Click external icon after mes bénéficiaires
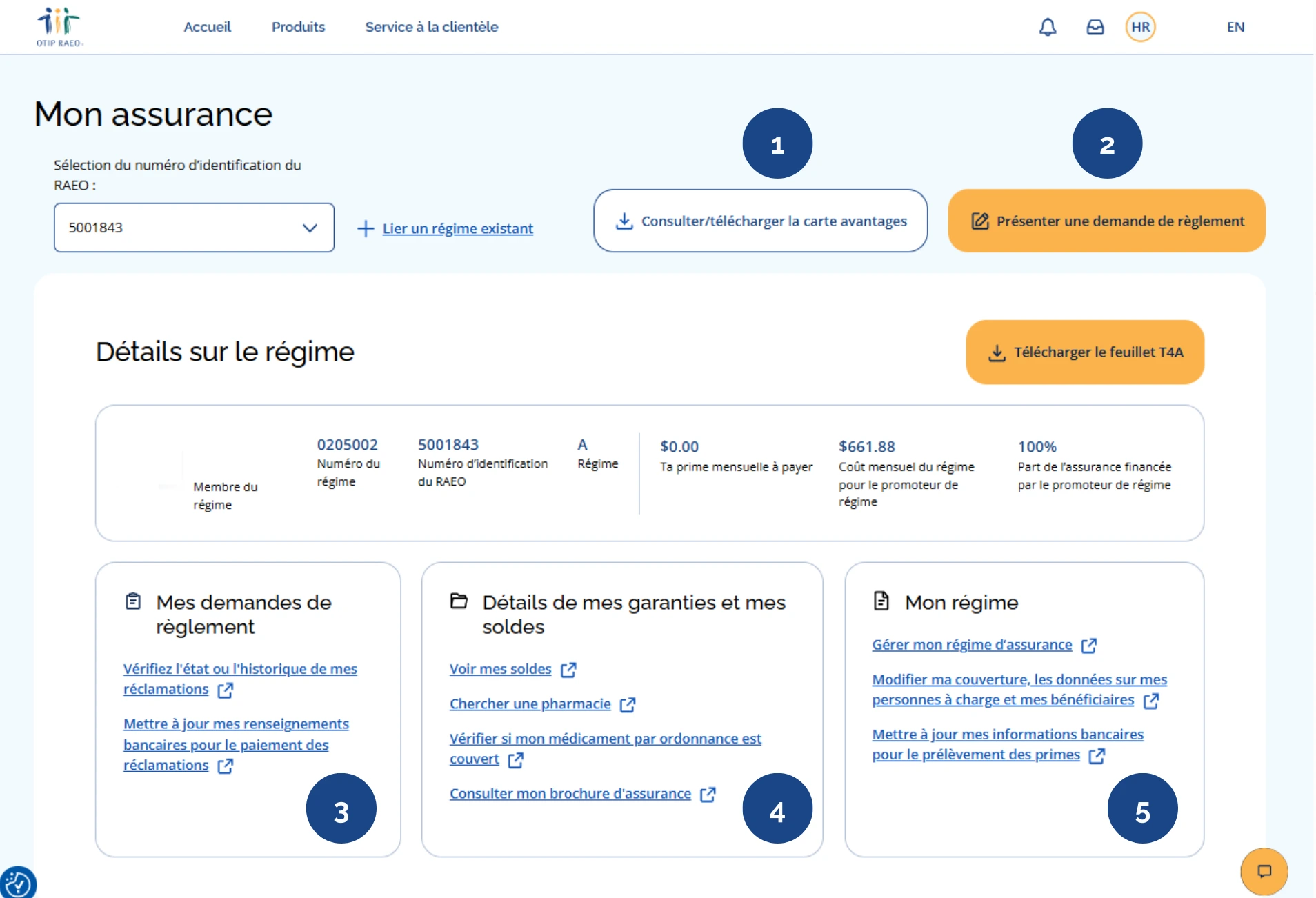Image resolution: width=1316 pixels, height=898 pixels. click(x=1150, y=700)
